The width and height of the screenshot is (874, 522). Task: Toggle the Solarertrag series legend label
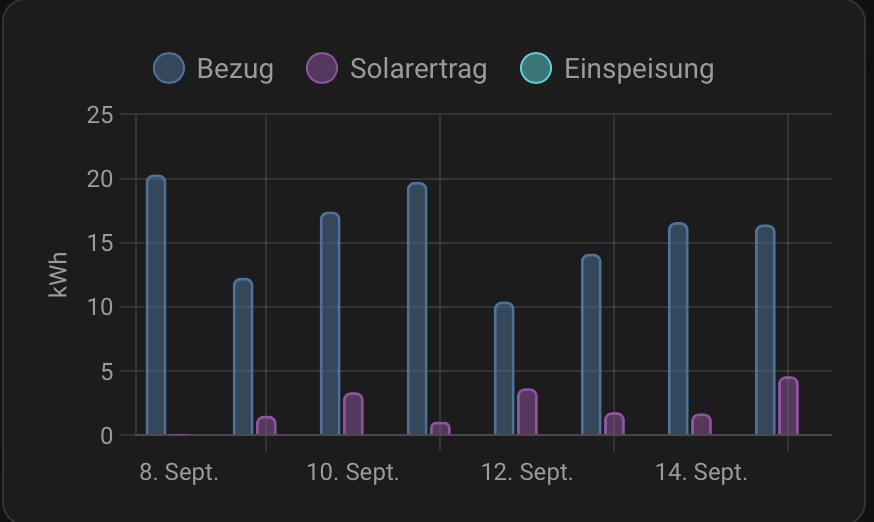pos(418,68)
